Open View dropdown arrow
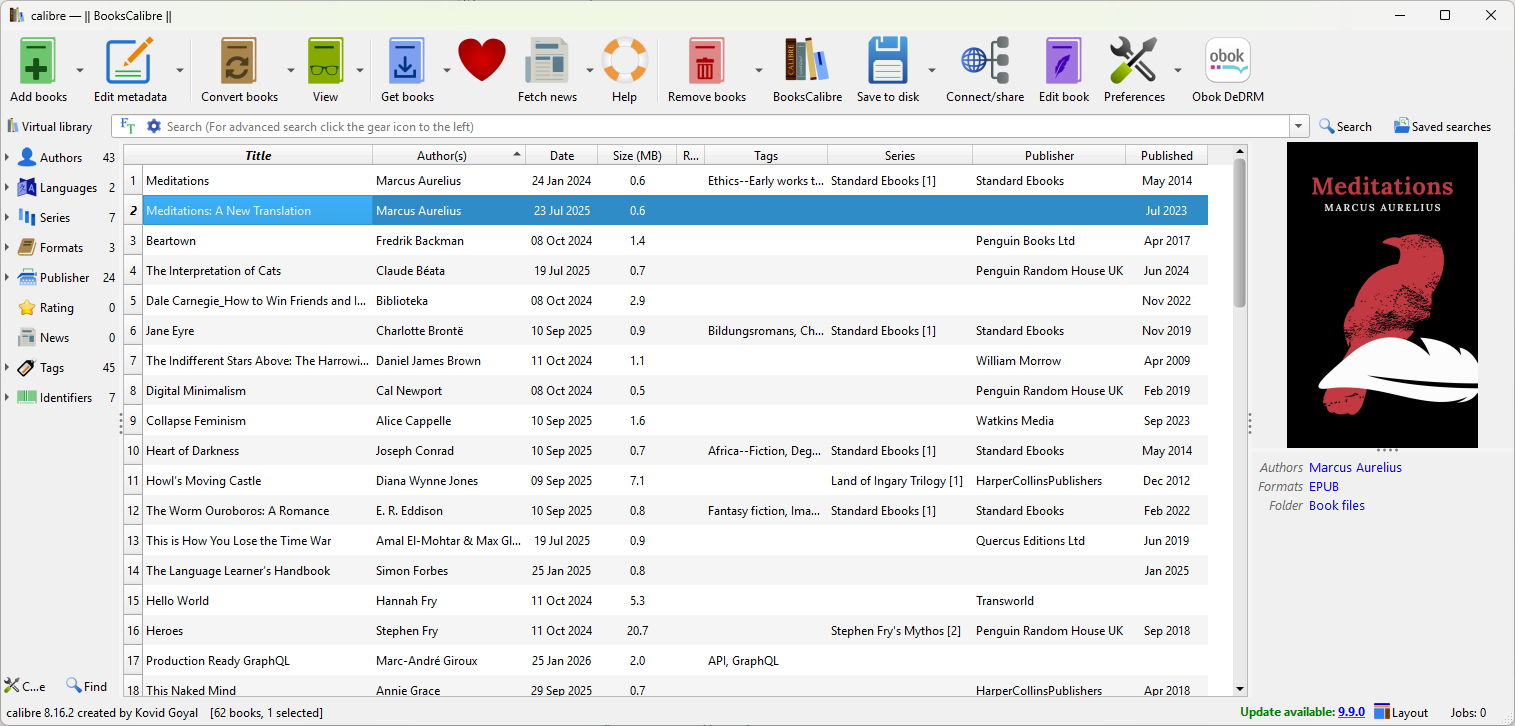 [x=359, y=70]
